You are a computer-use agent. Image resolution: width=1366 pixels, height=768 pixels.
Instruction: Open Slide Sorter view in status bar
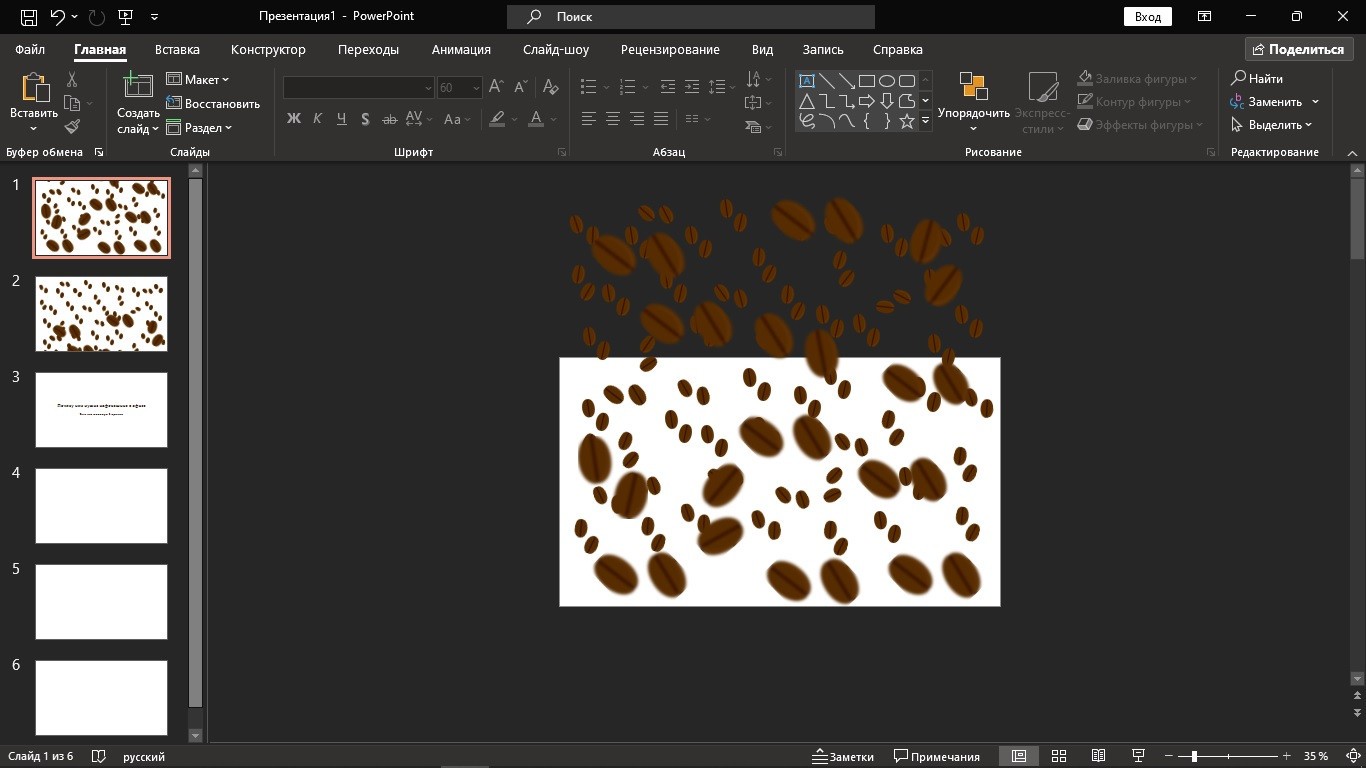tap(1059, 756)
